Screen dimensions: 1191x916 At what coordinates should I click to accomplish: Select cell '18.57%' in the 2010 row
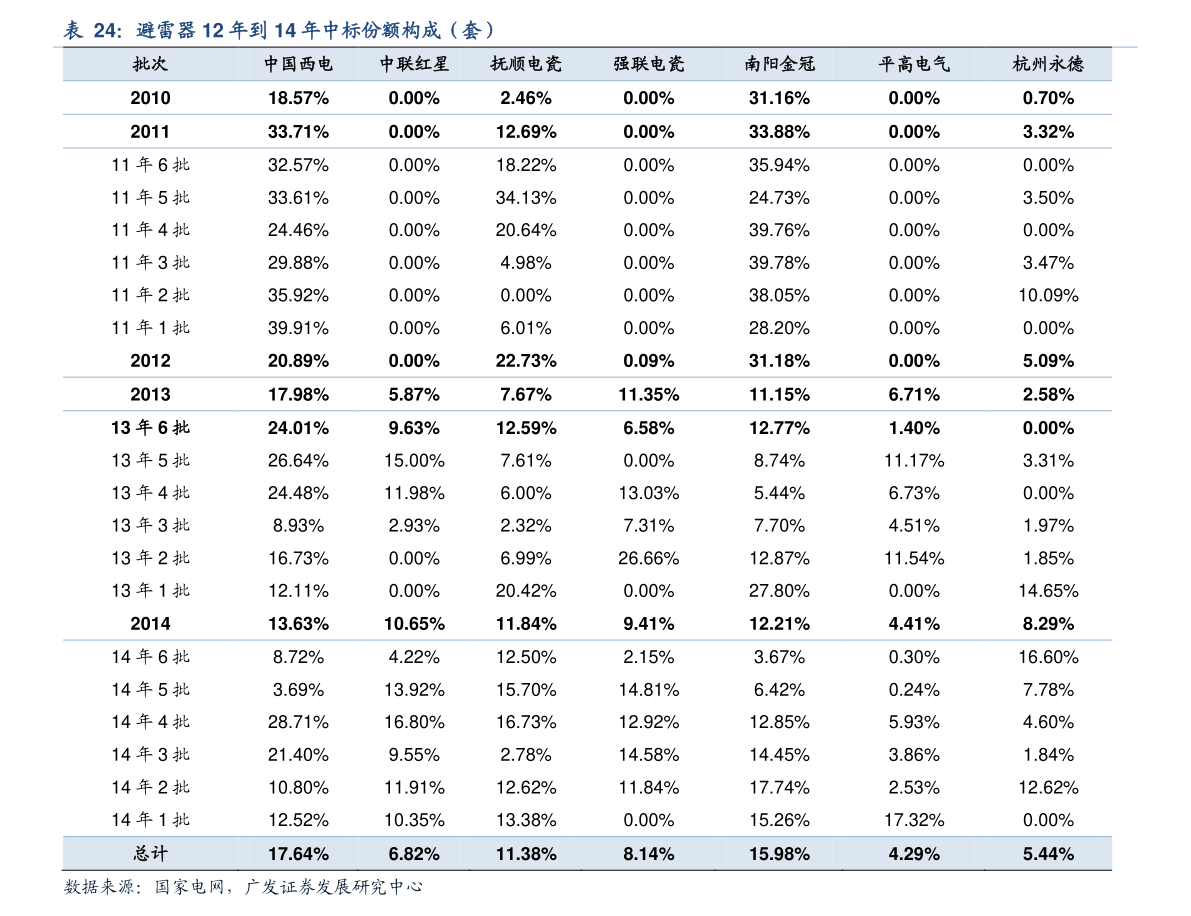[298, 98]
